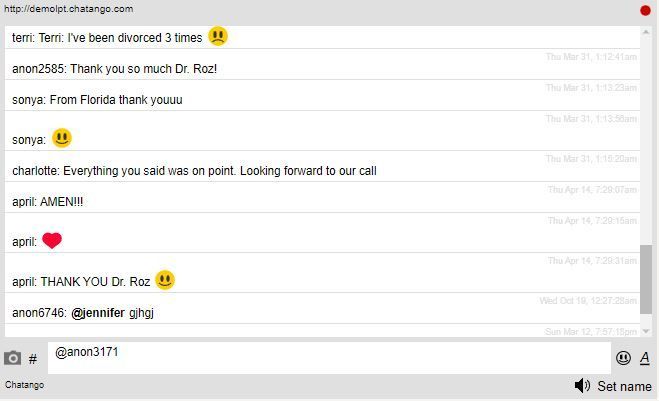The height and width of the screenshot is (401, 659).
Task: Select charlotte's message about our call
Action: pos(194,171)
